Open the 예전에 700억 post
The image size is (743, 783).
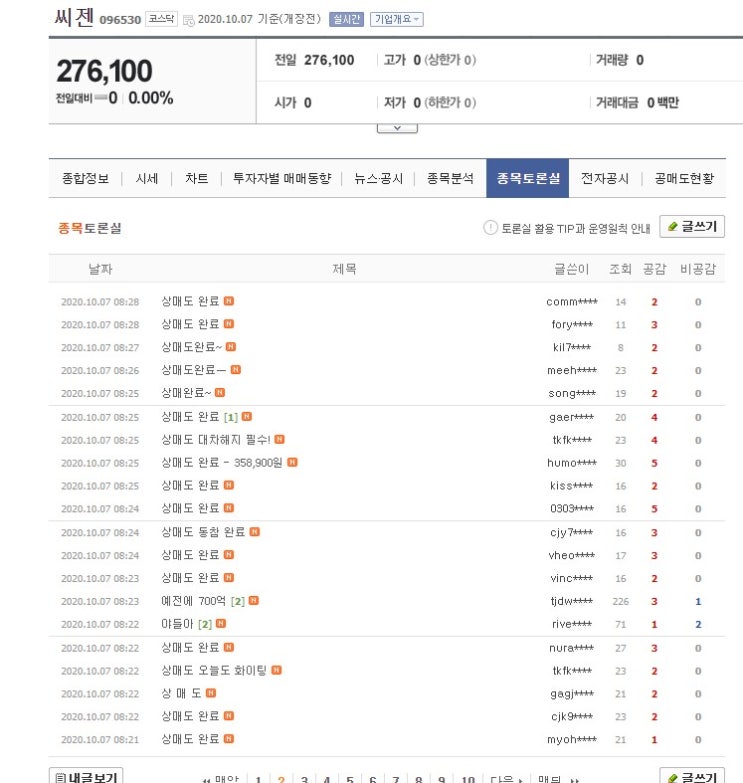point(193,601)
